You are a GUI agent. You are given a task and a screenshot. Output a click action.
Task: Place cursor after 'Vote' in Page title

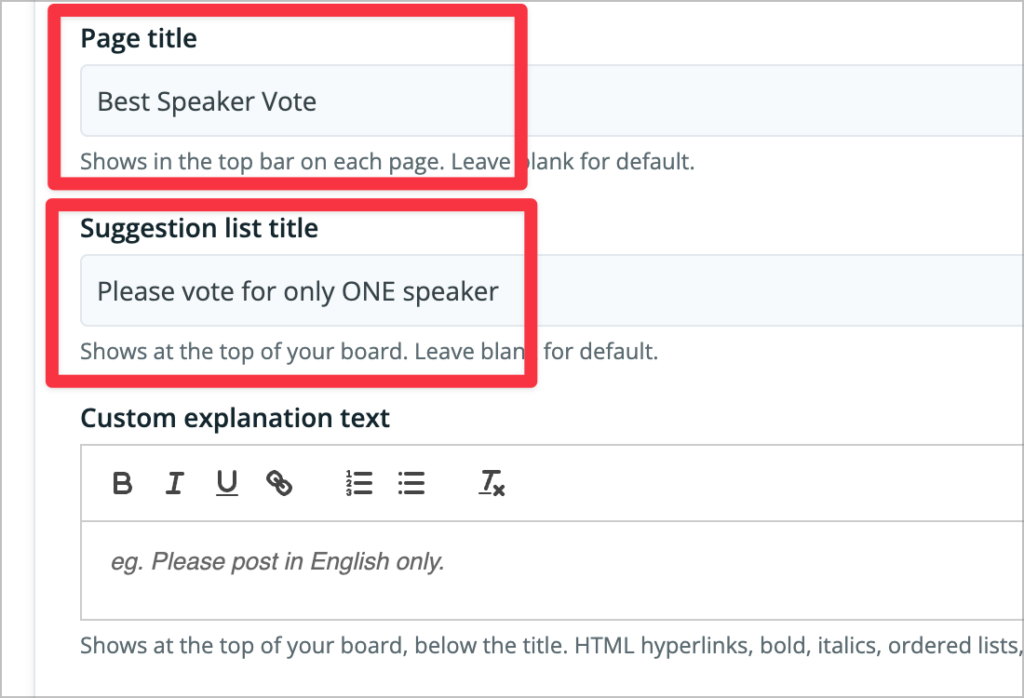[318, 102]
